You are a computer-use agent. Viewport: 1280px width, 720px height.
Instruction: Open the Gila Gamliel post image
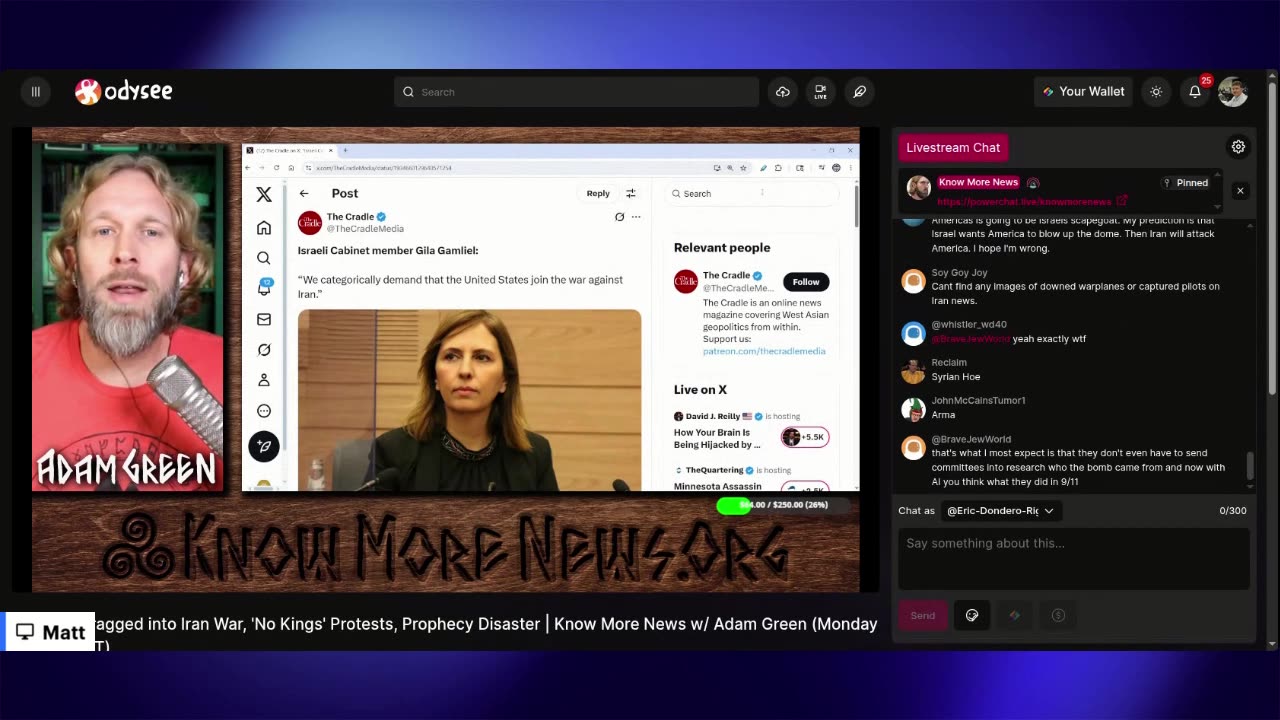(x=470, y=400)
